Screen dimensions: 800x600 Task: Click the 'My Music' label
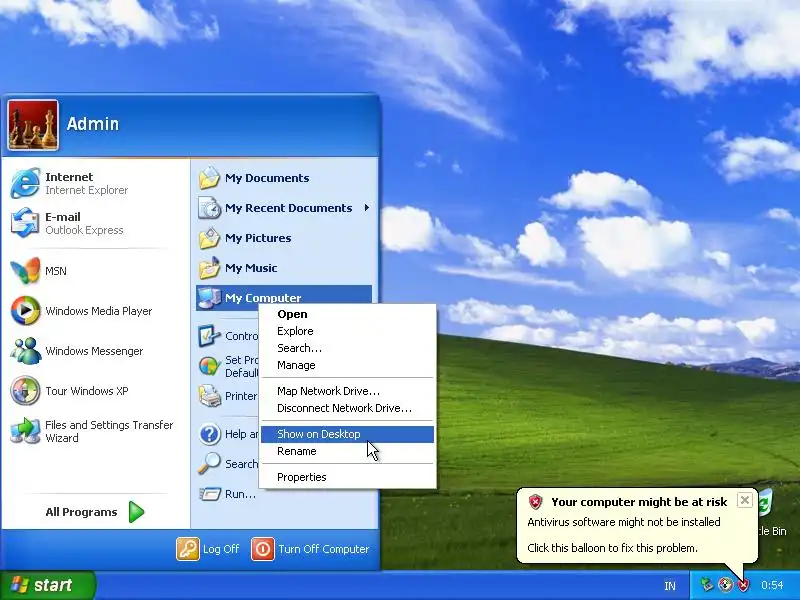(x=251, y=268)
